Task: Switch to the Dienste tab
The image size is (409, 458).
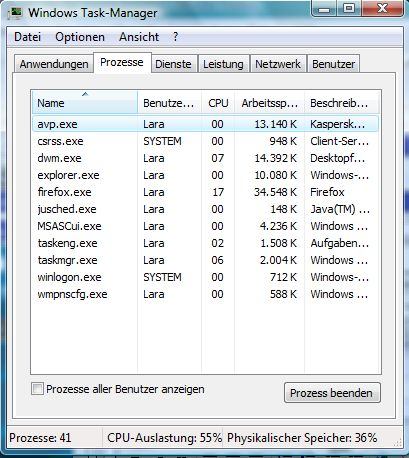Action: (173, 64)
